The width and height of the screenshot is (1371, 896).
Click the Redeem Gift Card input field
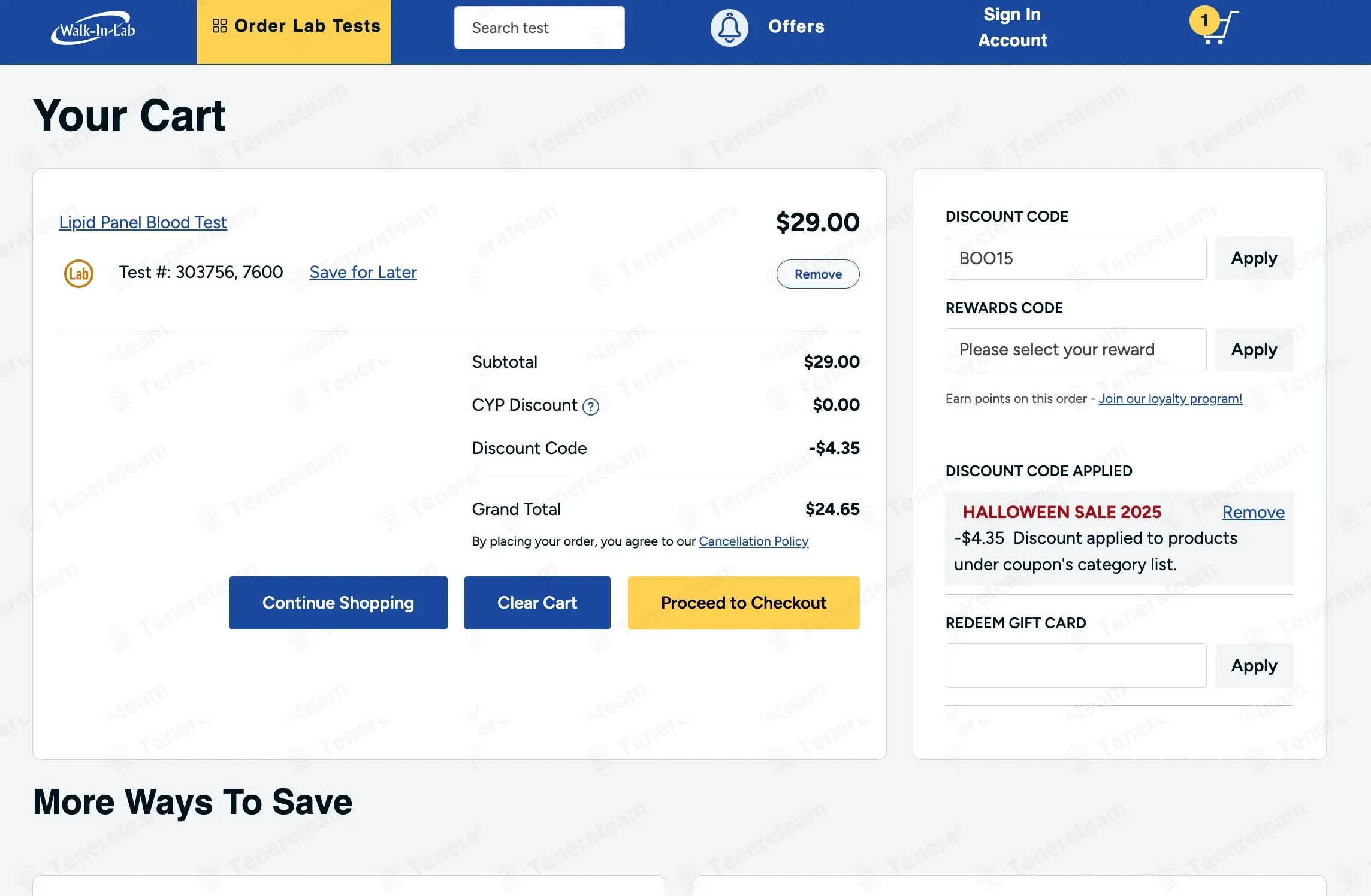click(x=1076, y=665)
